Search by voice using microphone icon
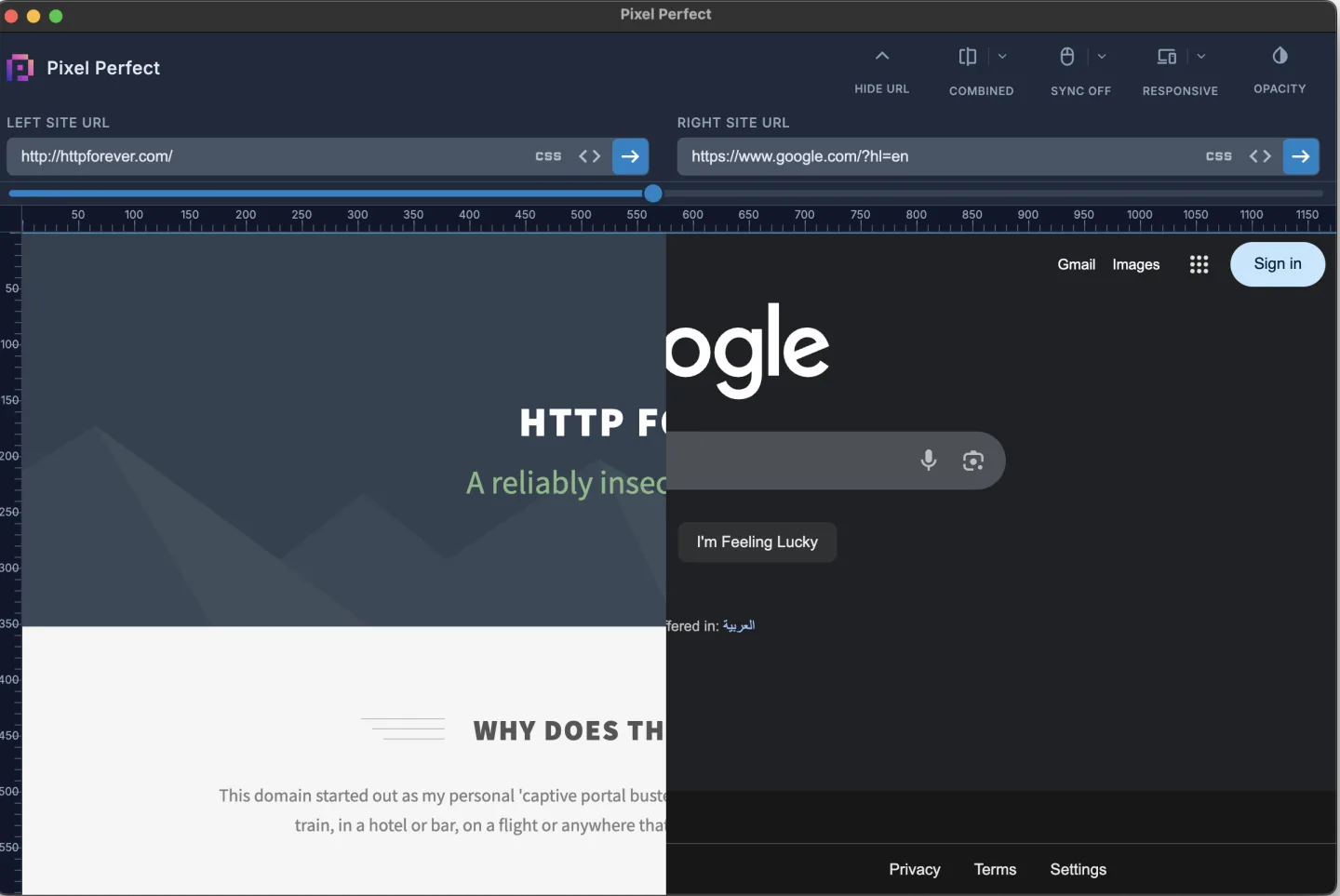 (x=929, y=460)
